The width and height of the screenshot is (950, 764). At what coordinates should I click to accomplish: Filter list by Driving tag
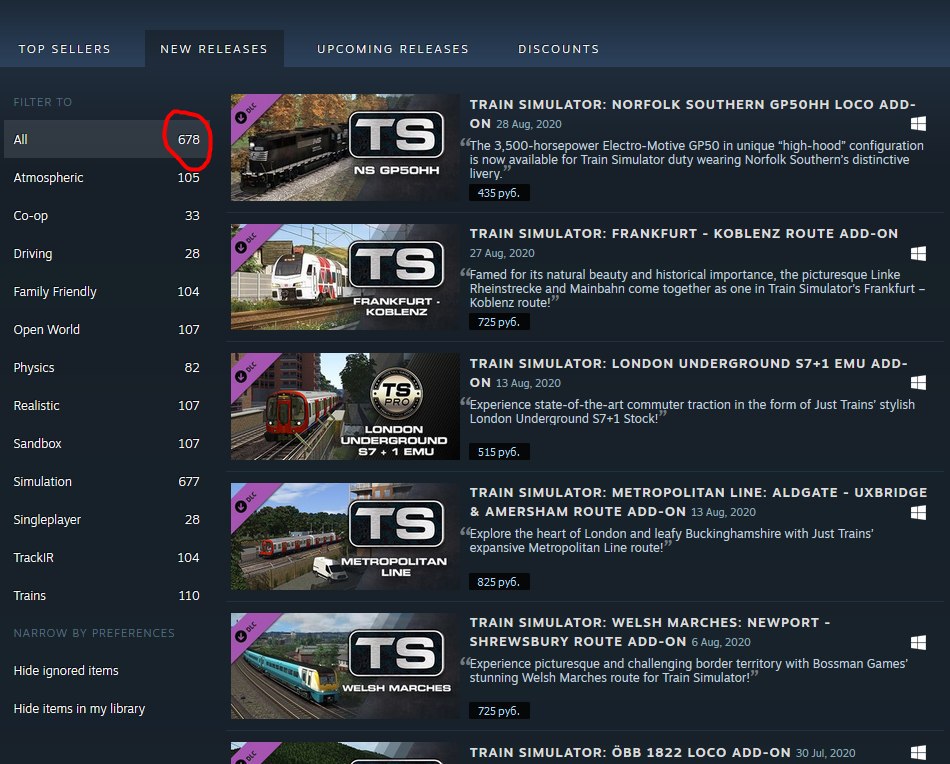pyautogui.click(x=107, y=253)
